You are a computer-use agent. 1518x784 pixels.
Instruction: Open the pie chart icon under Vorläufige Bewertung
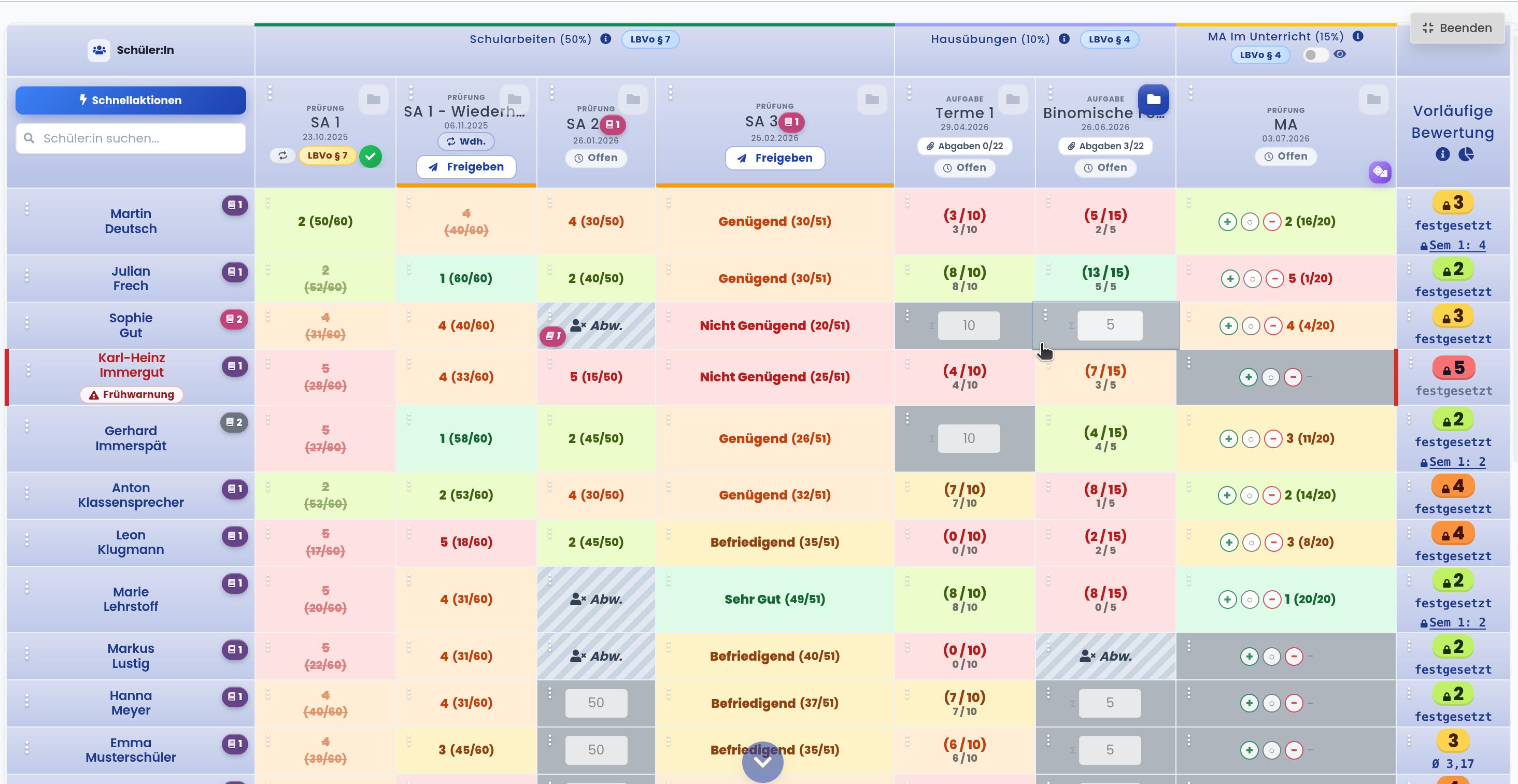[x=1466, y=154]
